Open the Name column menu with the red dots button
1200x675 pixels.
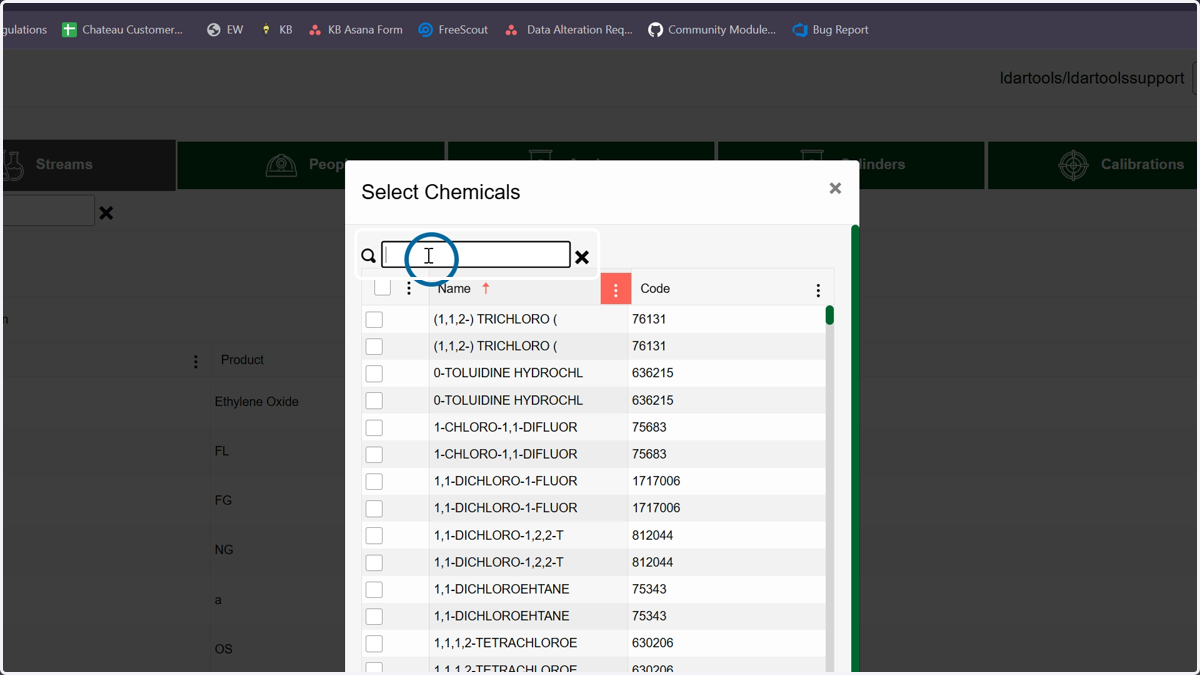tap(616, 289)
